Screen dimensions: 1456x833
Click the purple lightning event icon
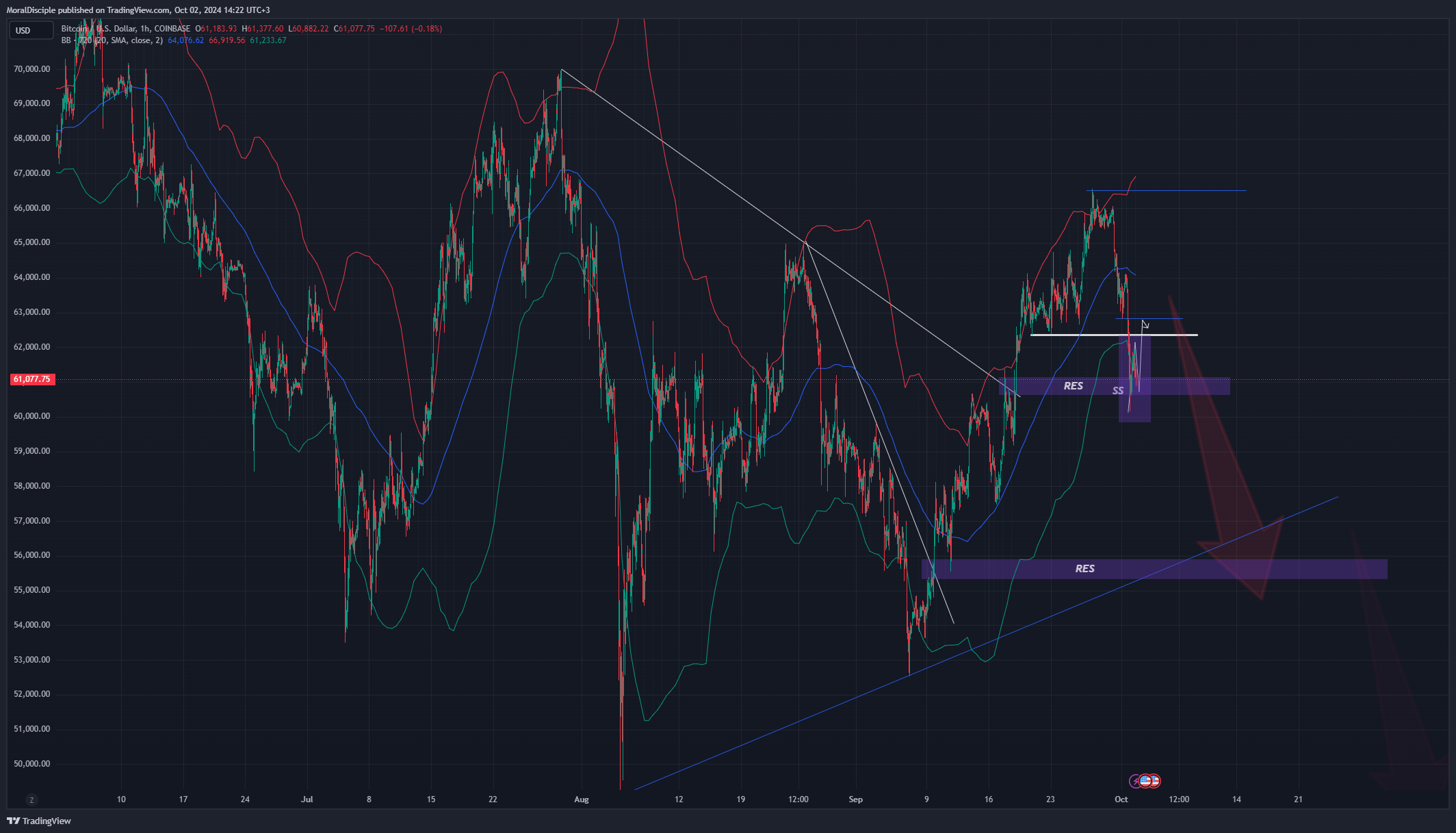coord(1135,780)
